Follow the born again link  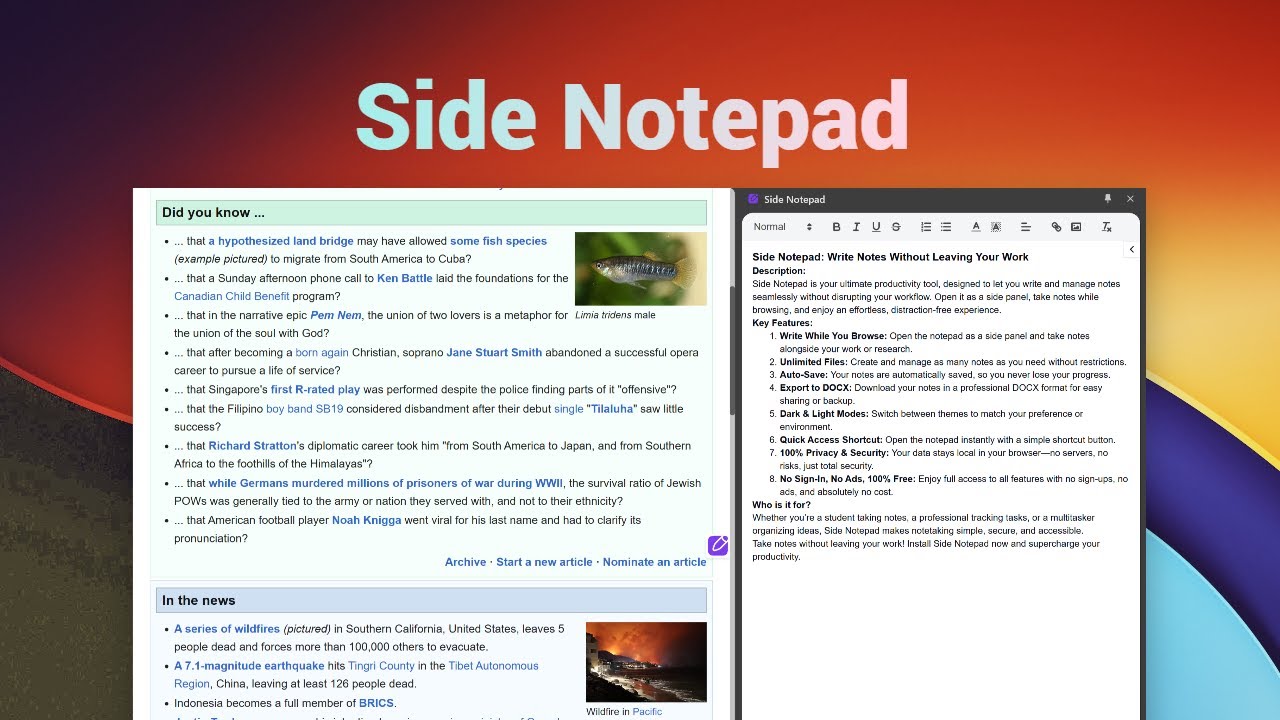(x=322, y=352)
